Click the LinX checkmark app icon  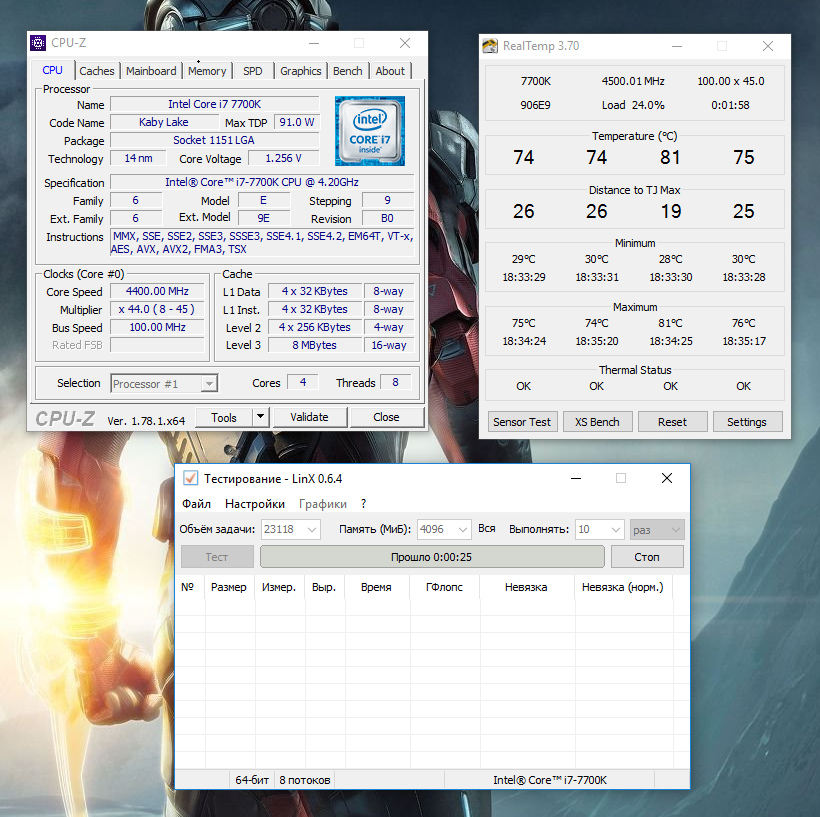coord(190,478)
